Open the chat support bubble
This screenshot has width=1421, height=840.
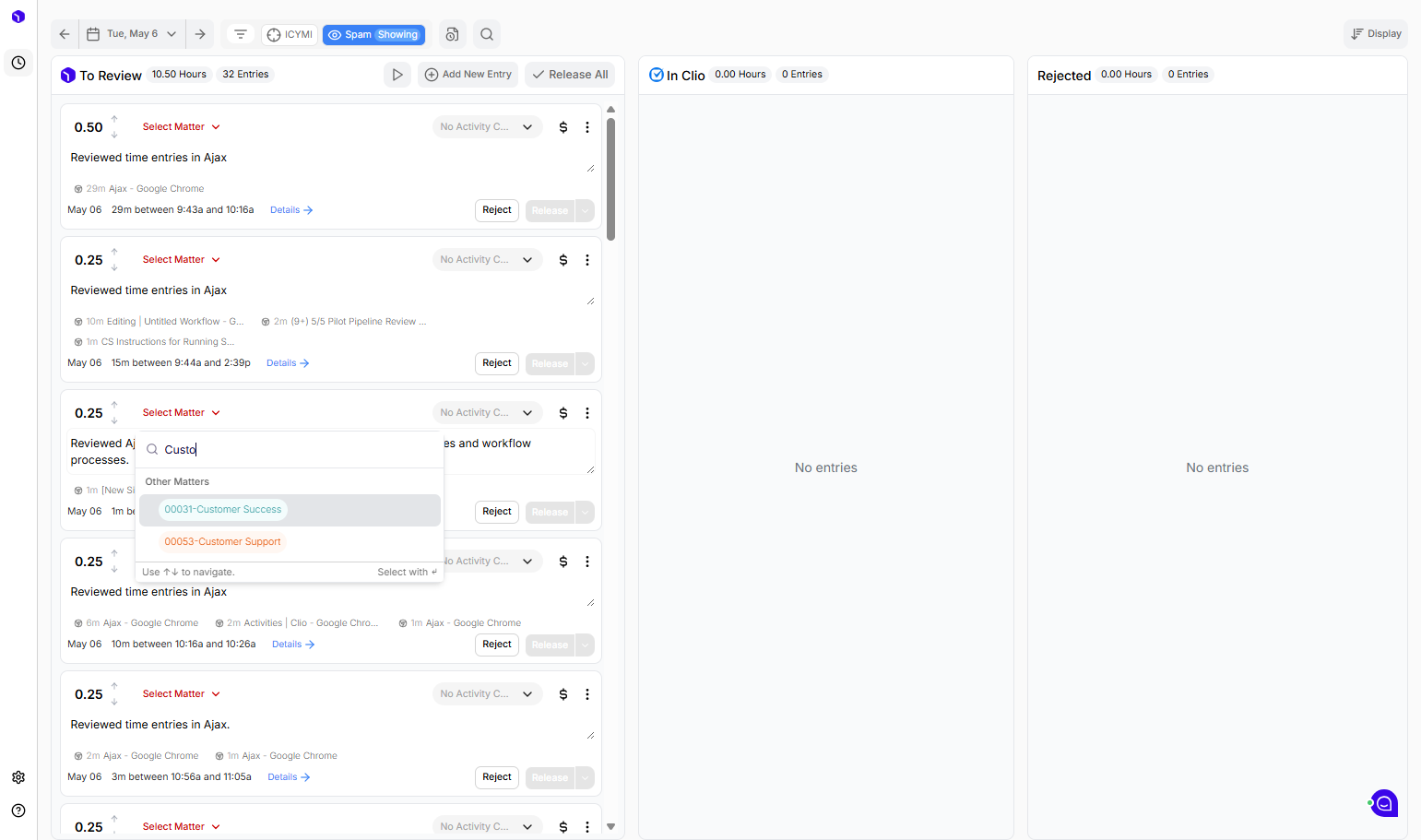click(1383, 803)
